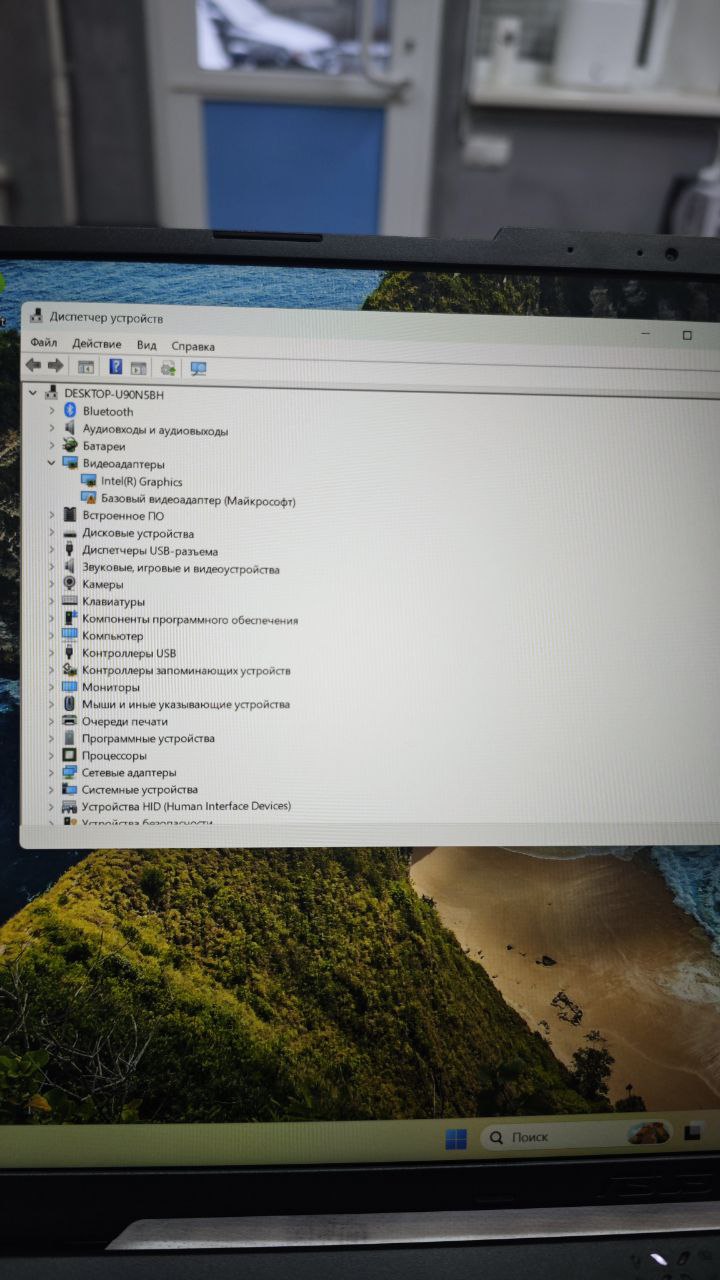Select the Intel(R) Graphics device
This screenshot has height=1280, width=720.
(141, 482)
